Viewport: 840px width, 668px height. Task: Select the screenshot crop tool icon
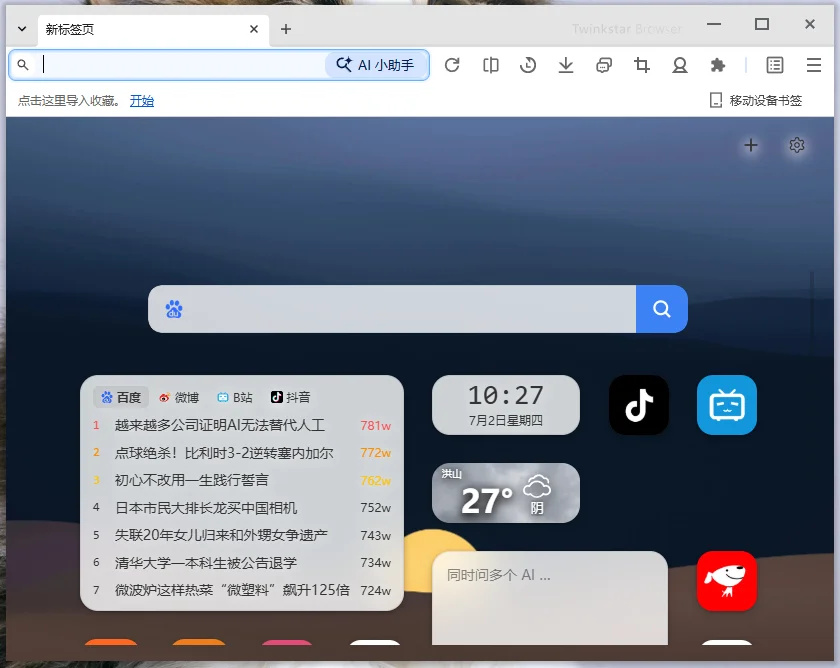(642, 65)
